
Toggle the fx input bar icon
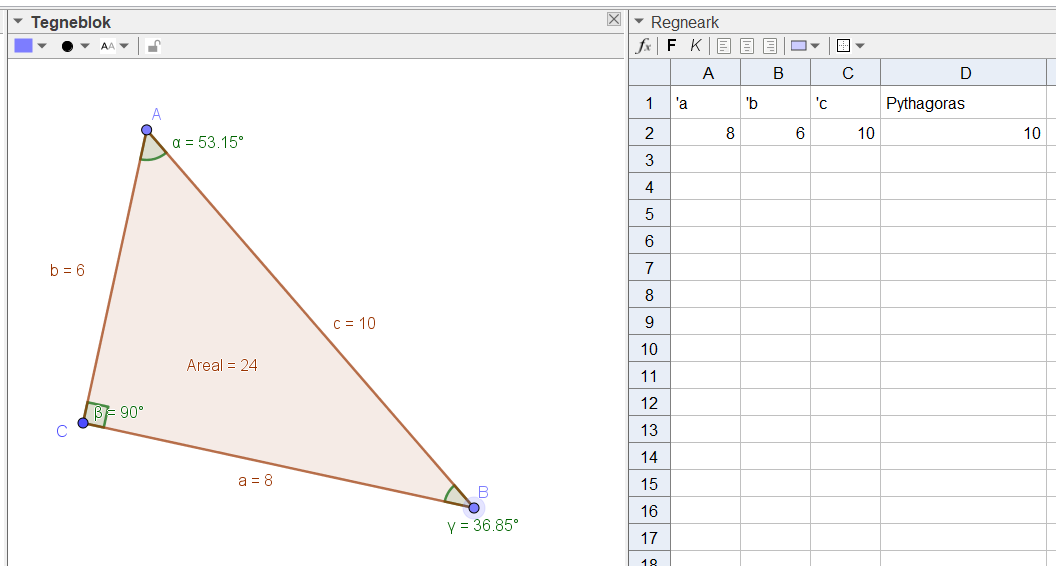coord(644,46)
